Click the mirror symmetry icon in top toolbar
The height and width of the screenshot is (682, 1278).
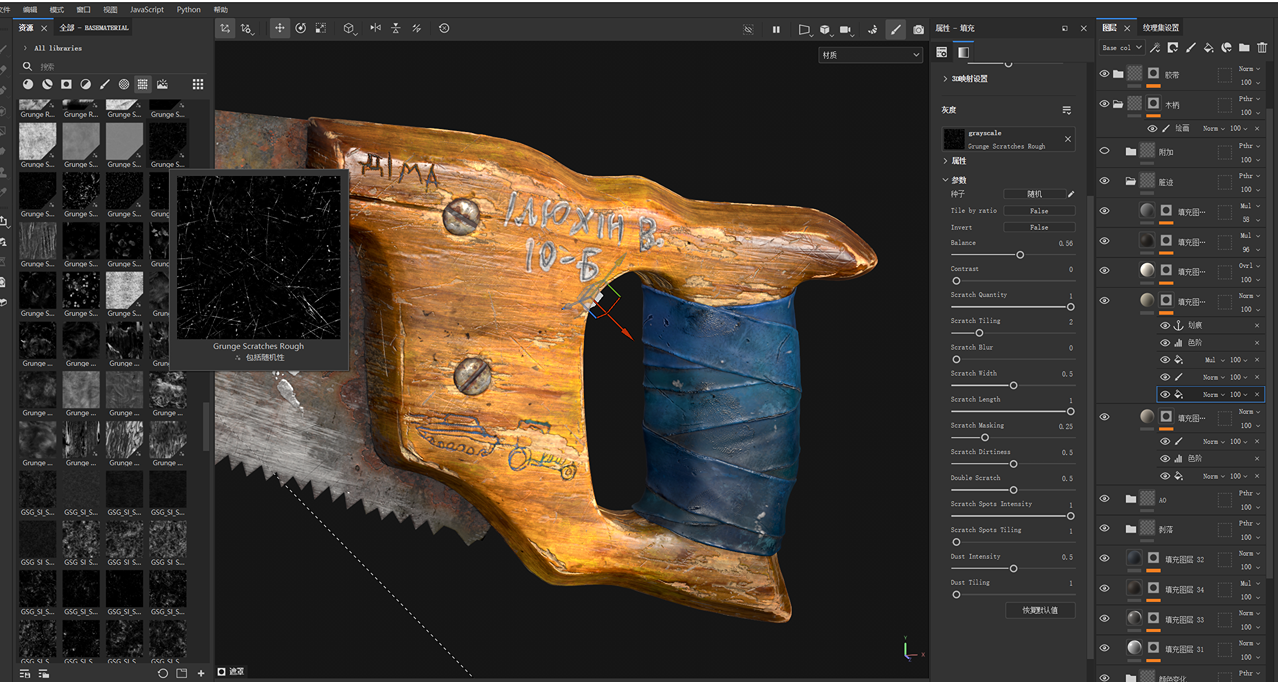click(x=375, y=29)
